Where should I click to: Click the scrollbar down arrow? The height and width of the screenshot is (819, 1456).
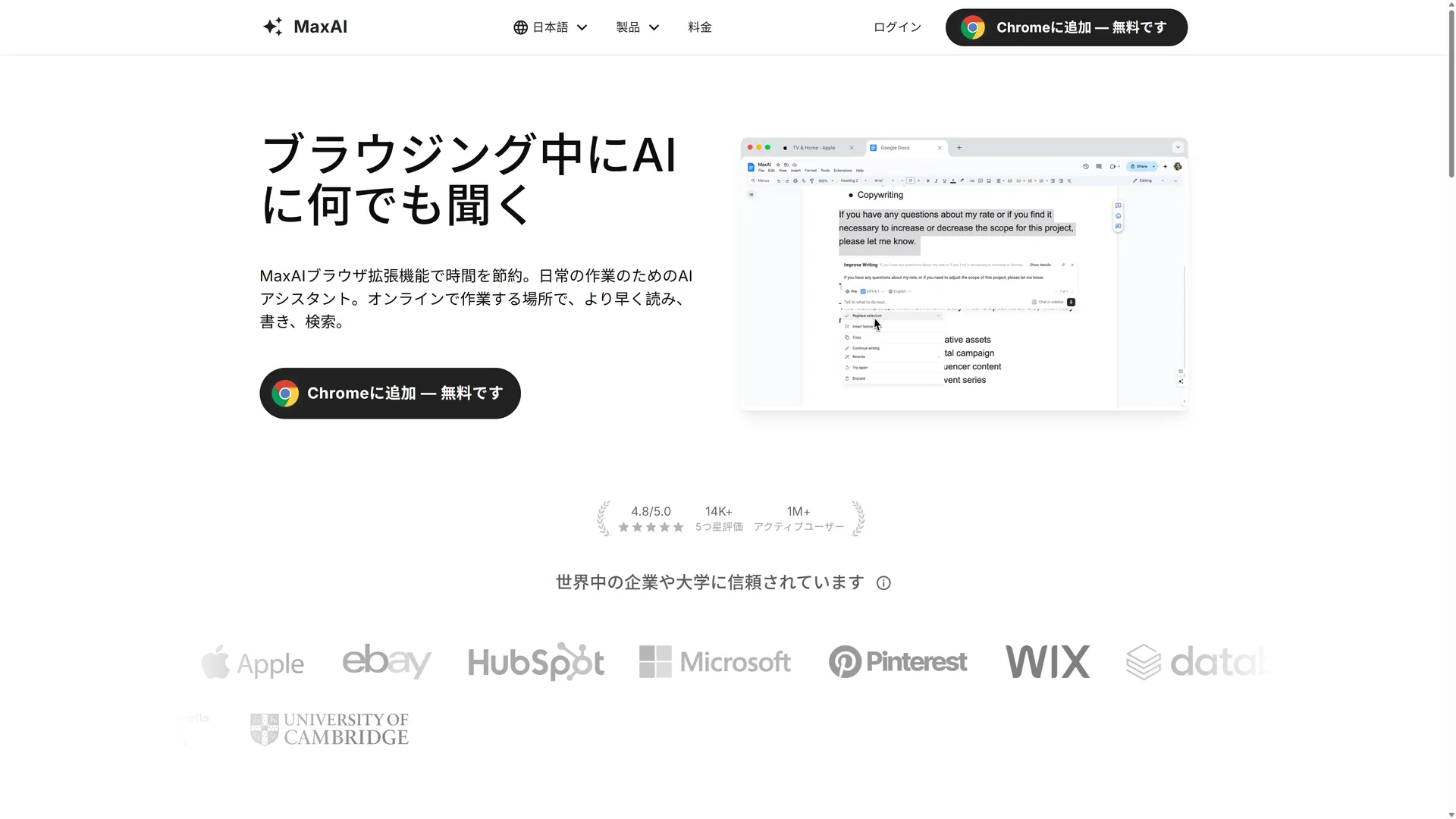1451,814
